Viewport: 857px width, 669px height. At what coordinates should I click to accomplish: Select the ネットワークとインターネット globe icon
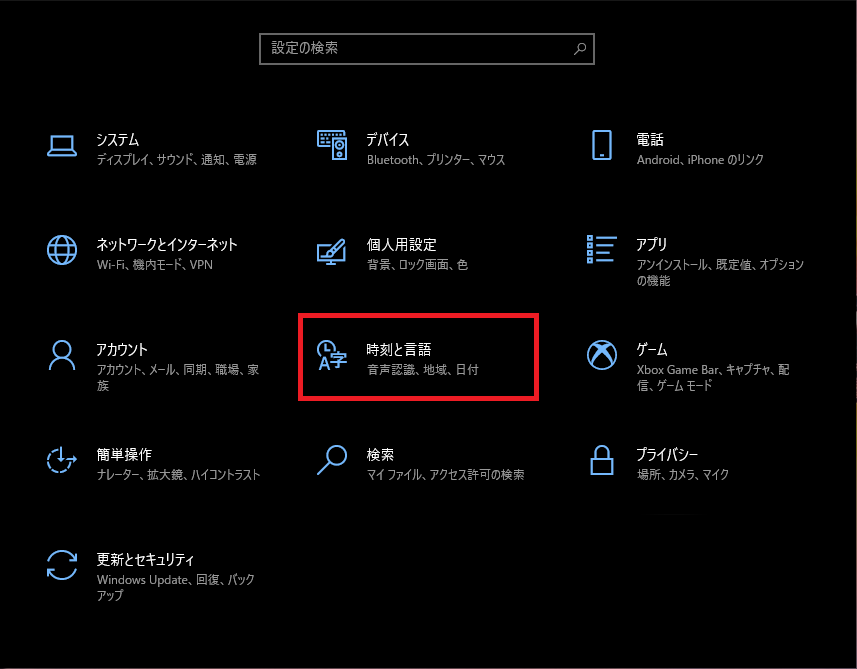(62, 250)
